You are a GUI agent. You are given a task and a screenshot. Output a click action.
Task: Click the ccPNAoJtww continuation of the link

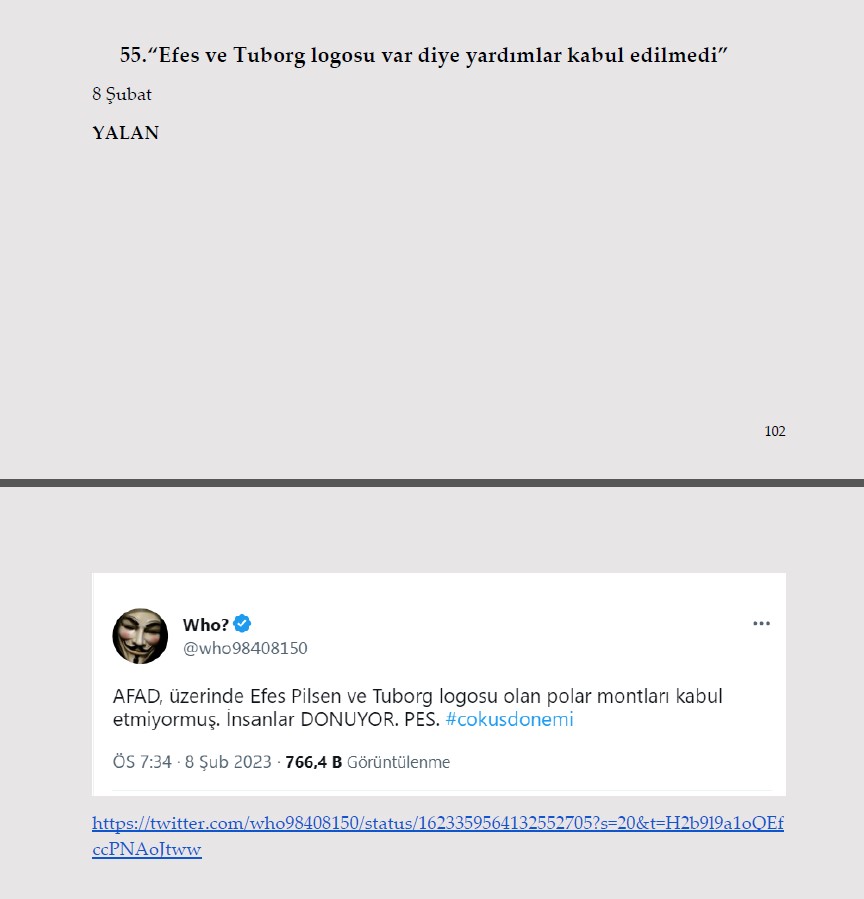tap(147, 849)
